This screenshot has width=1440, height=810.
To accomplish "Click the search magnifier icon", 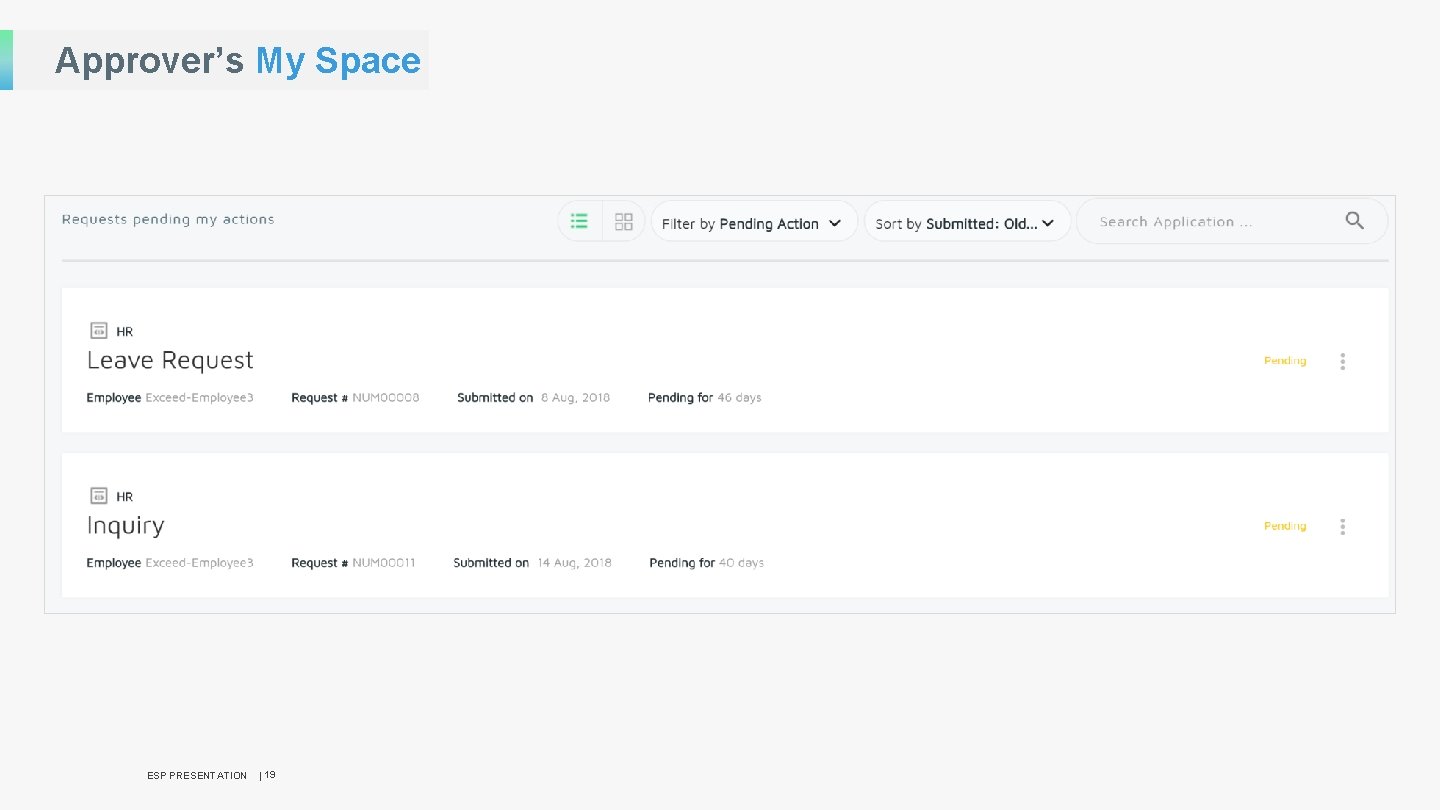I will tap(1355, 220).
